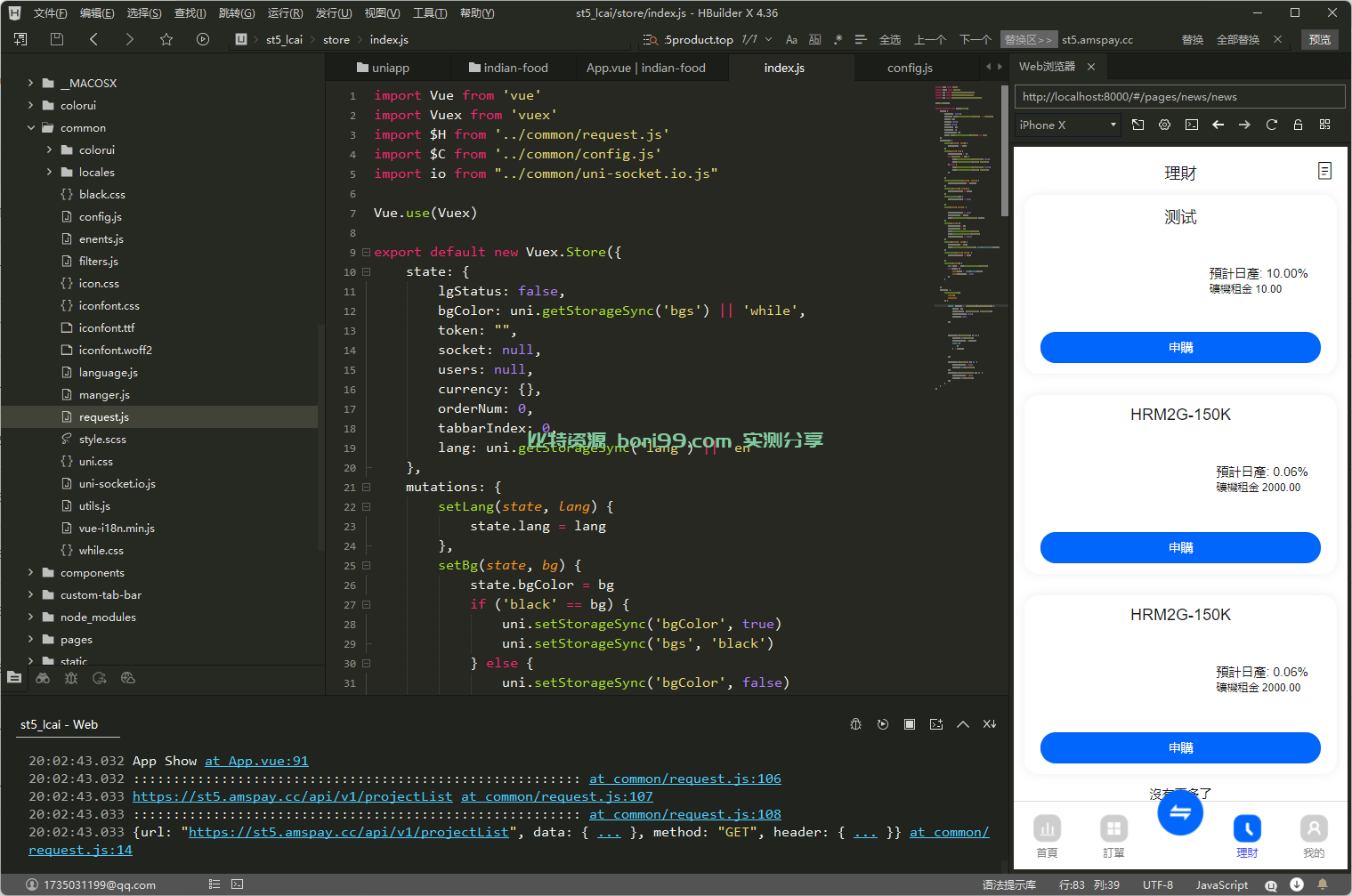1352x896 pixels.
Task: Open browser devtools console icon
Action: coord(1191,125)
